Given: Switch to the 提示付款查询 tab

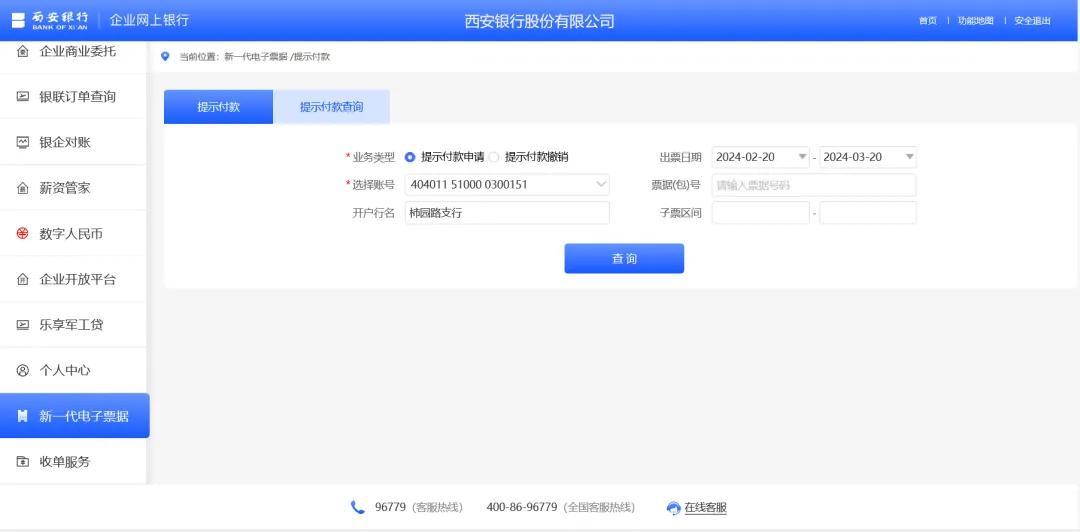Looking at the screenshot, I should point(331,107).
